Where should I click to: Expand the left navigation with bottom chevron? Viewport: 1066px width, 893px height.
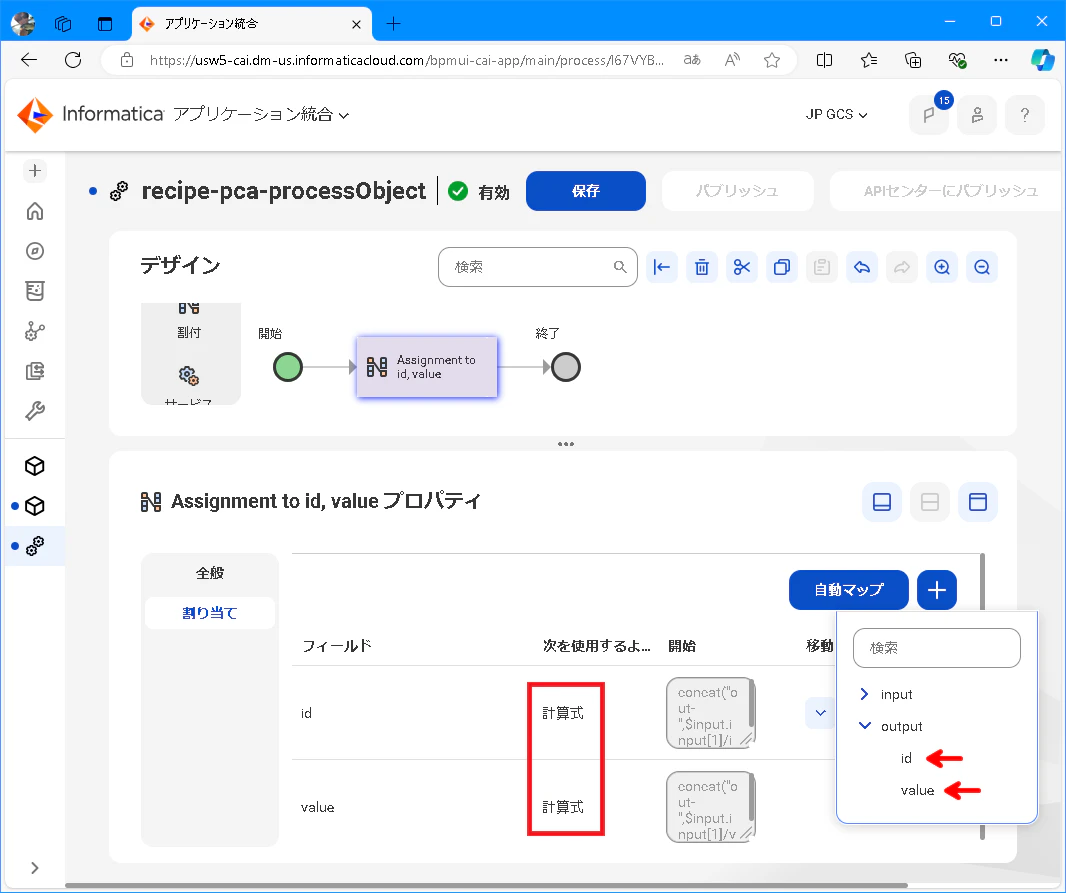tap(35, 868)
